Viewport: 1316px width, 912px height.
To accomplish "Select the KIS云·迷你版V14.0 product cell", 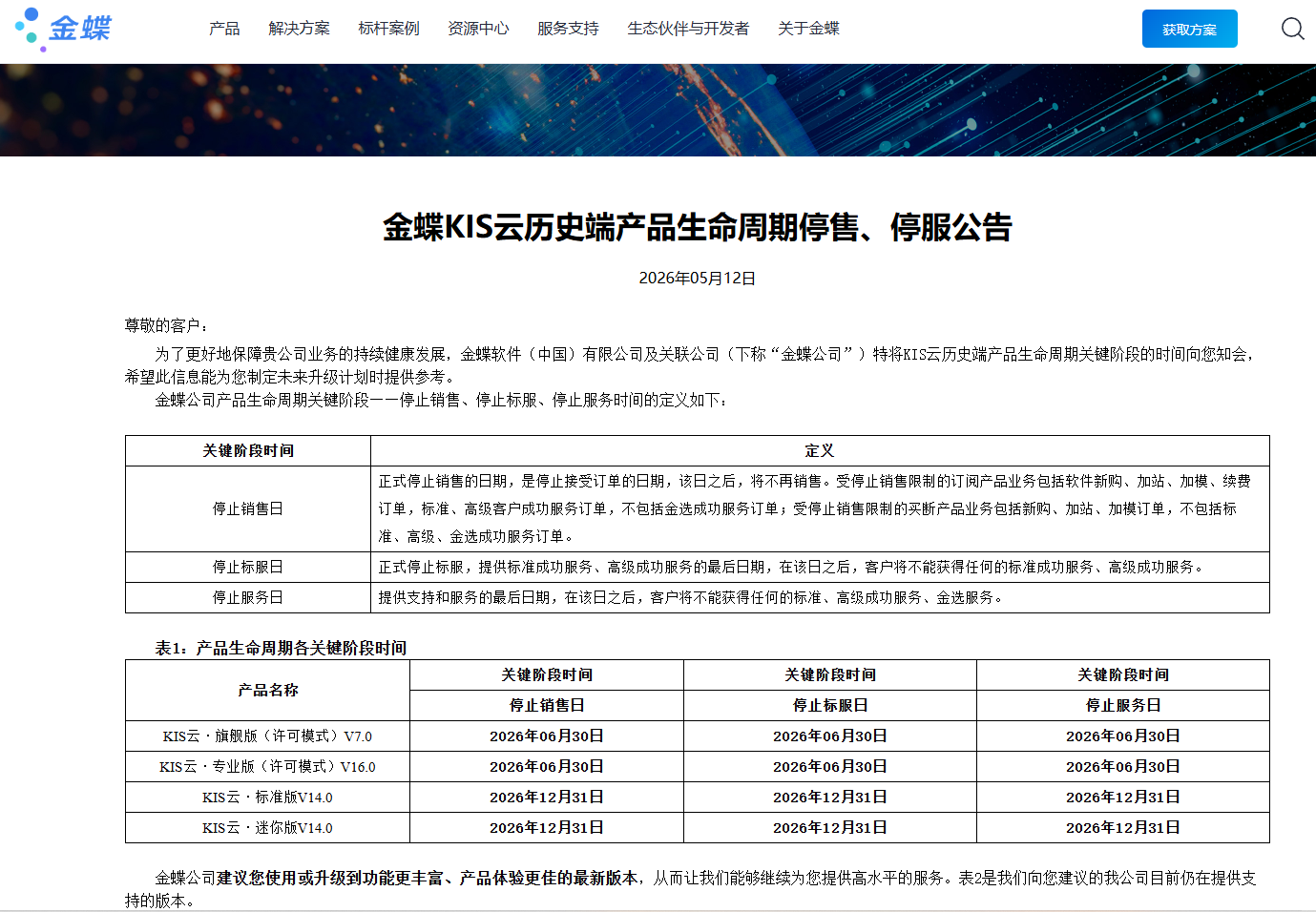I will 267,827.
